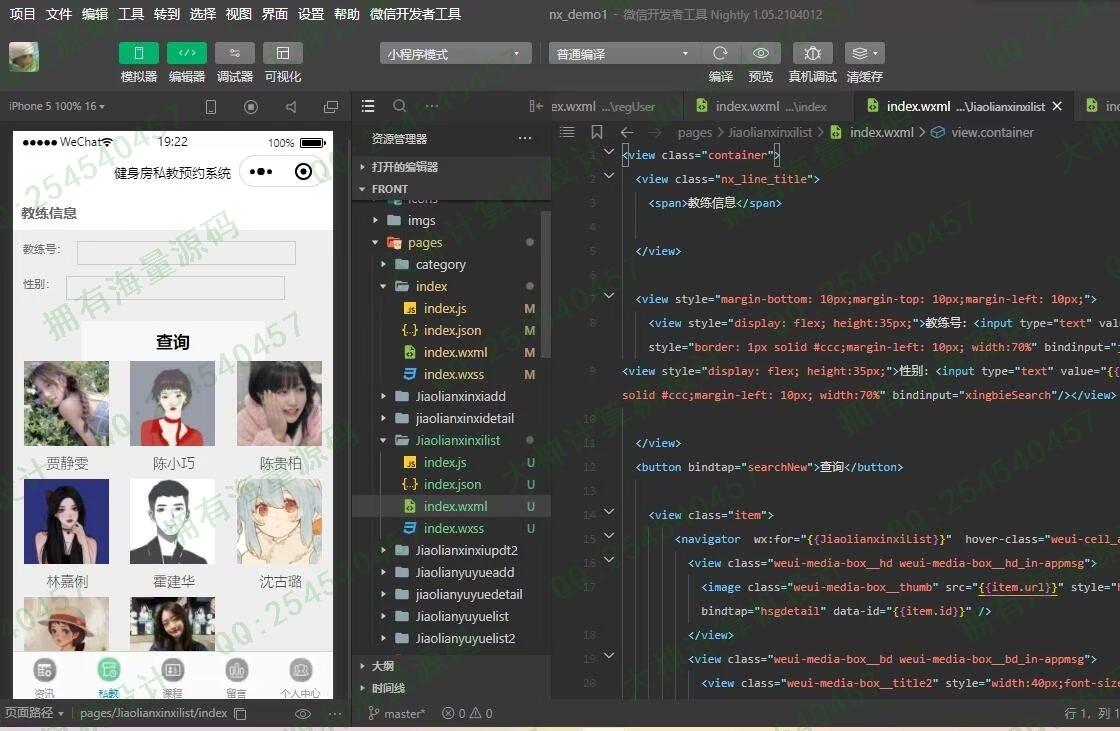Open the 普通编译 compile mode dropdown
Image resolution: width=1120 pixels, height=731 pixels.
(624, 54)
